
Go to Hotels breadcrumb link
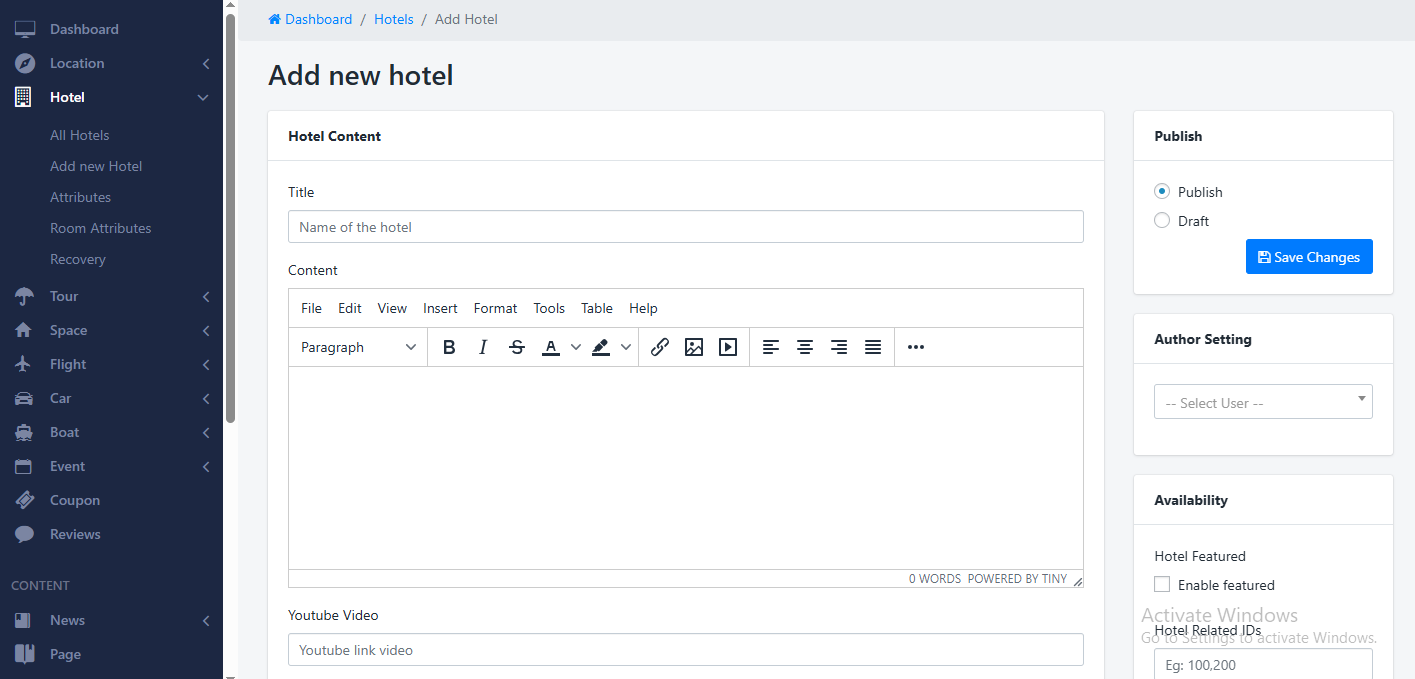[393, 19]
